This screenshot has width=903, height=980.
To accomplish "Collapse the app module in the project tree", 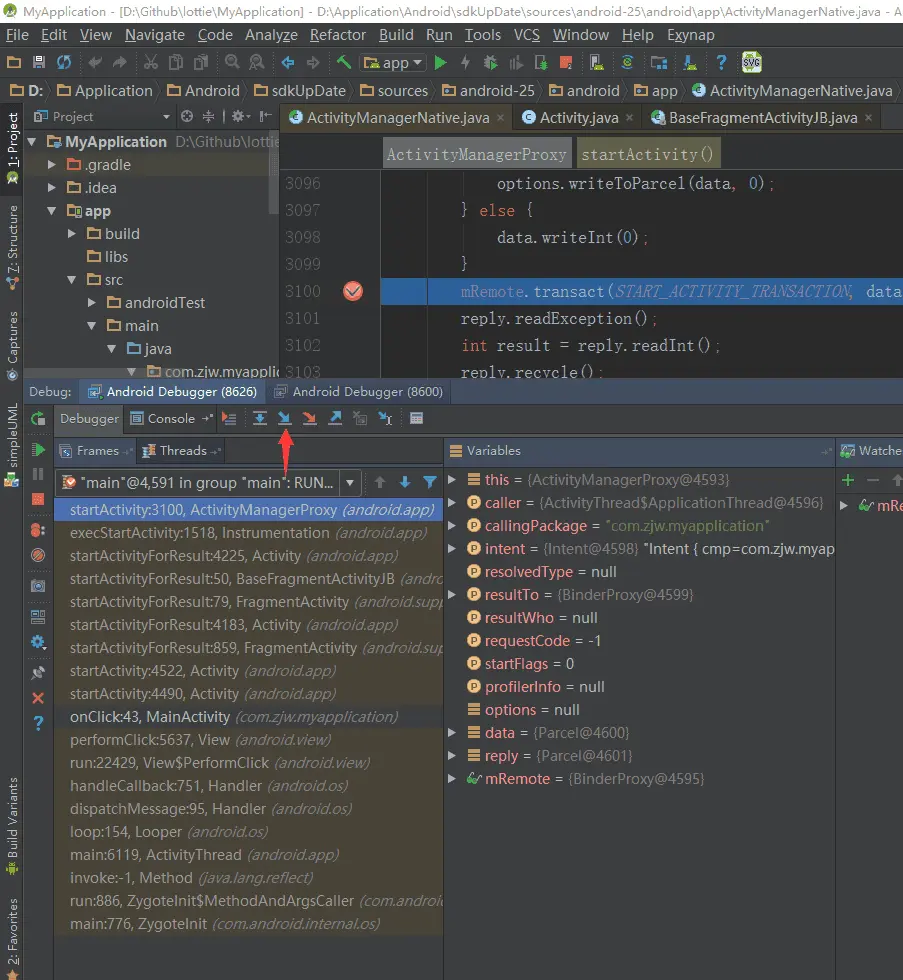I will point(52,211).
